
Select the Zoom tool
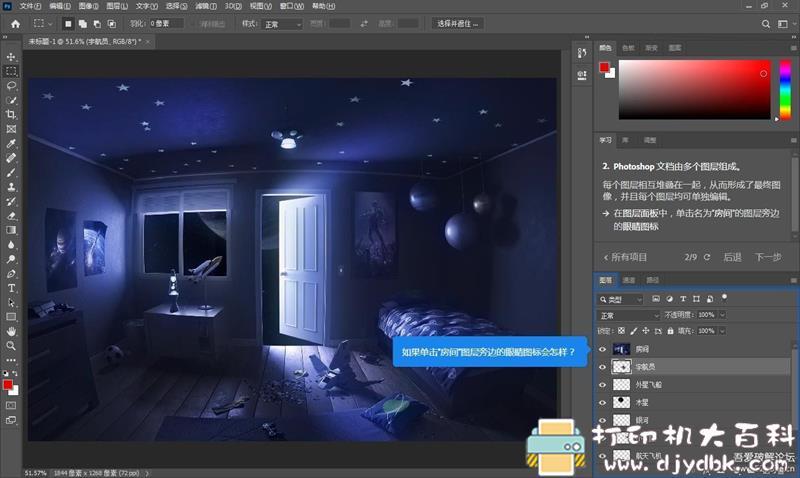[11, 346]
